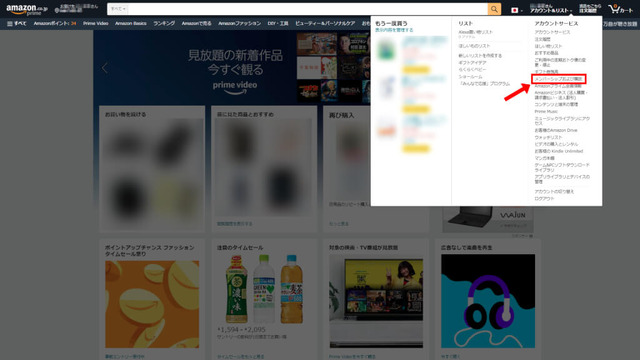Click メンバーシップおよび購読 in account menu
Screen dimensions: 640x360
(559, 79)
